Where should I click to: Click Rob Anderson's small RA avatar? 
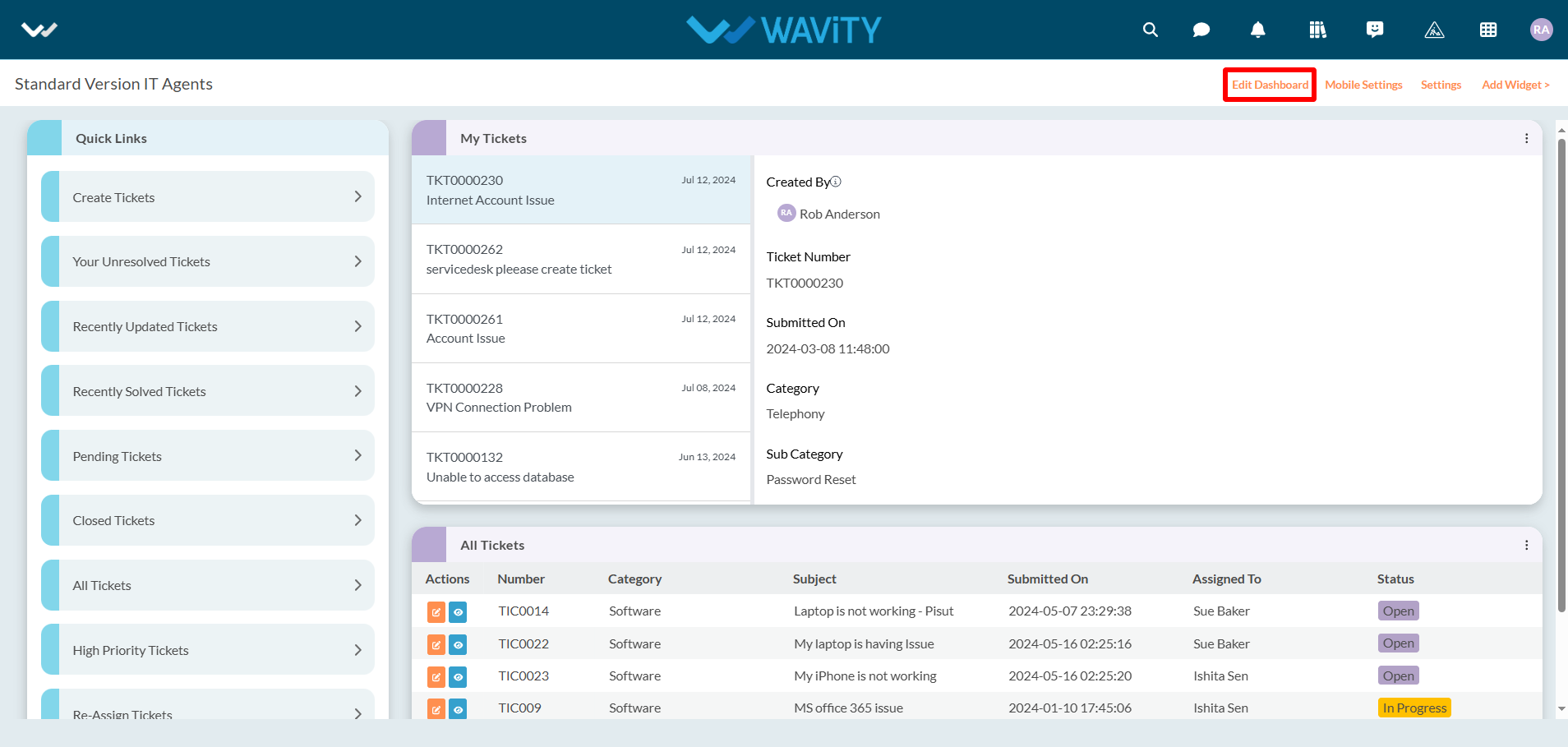tap(786, 213)
